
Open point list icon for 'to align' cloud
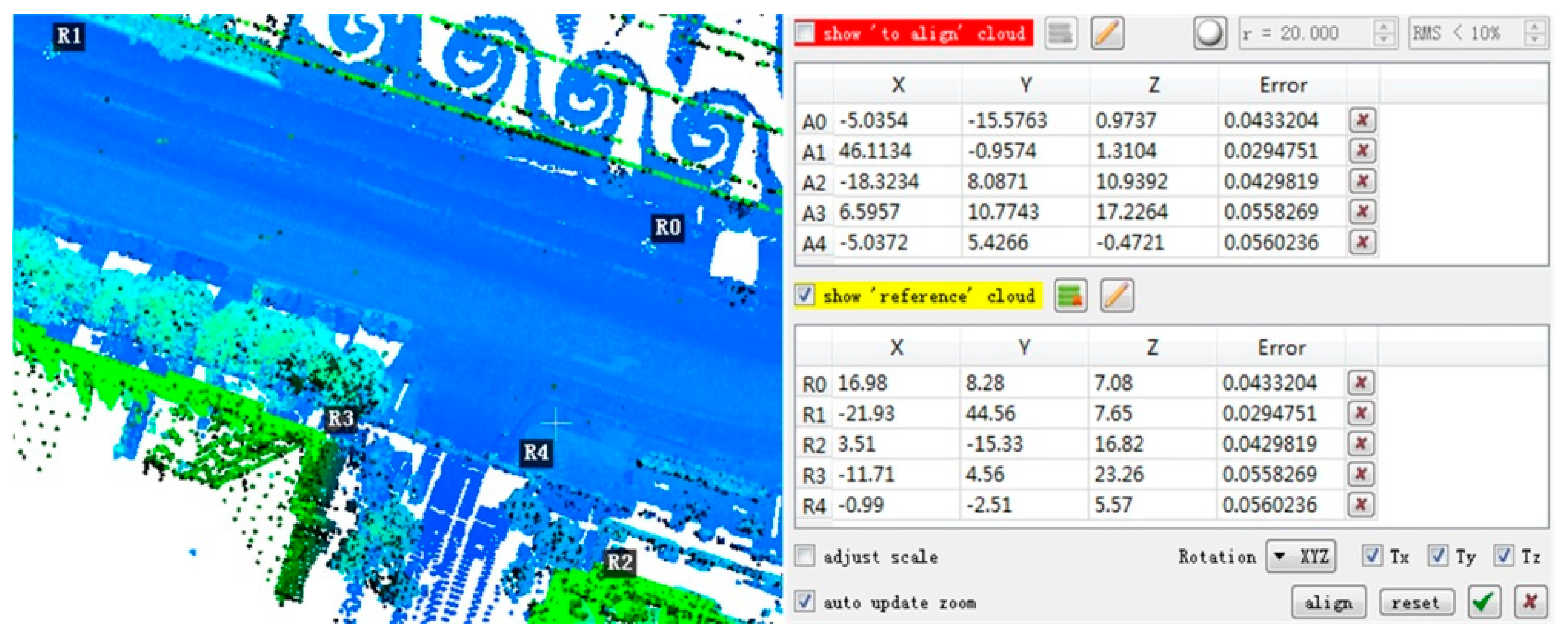coord(1060,33)
